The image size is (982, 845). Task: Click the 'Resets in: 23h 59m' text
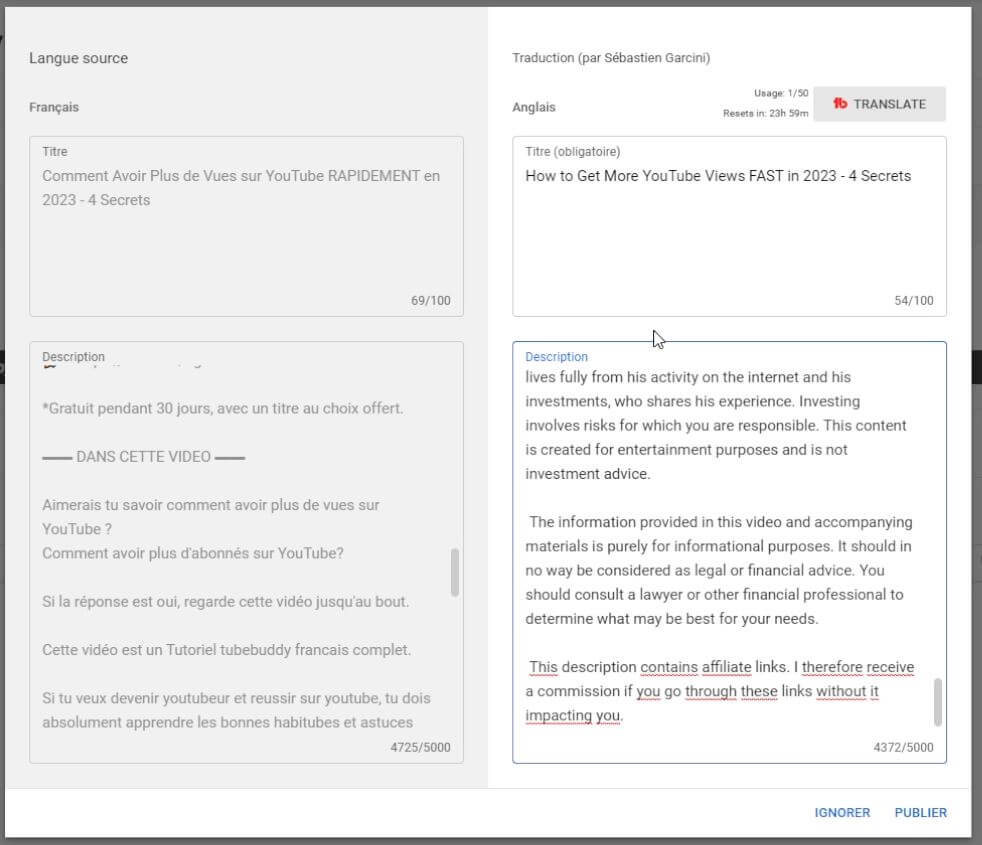[x=765, y=113]
